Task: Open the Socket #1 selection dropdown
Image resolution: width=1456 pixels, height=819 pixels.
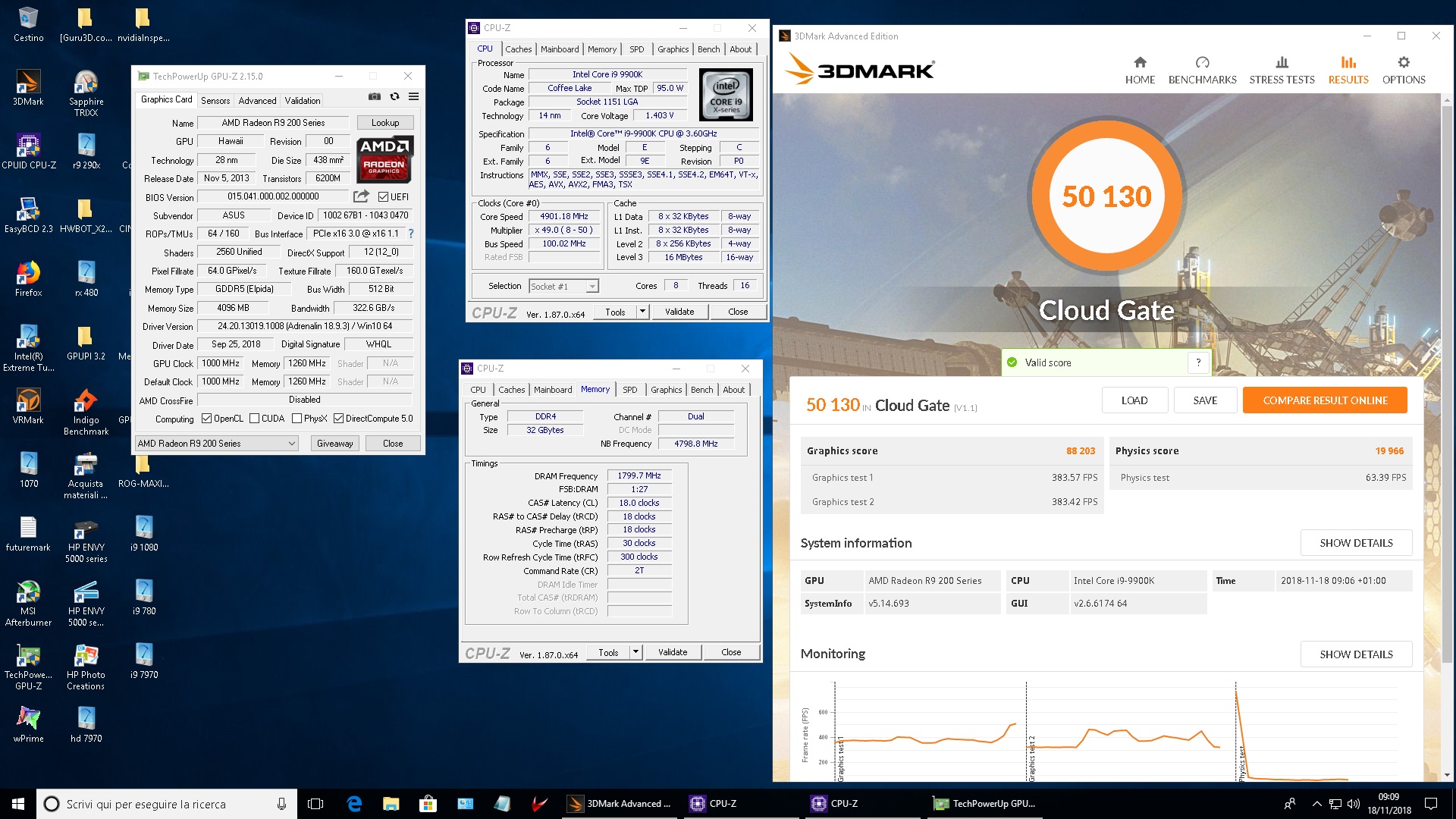Action: point(563,287)
